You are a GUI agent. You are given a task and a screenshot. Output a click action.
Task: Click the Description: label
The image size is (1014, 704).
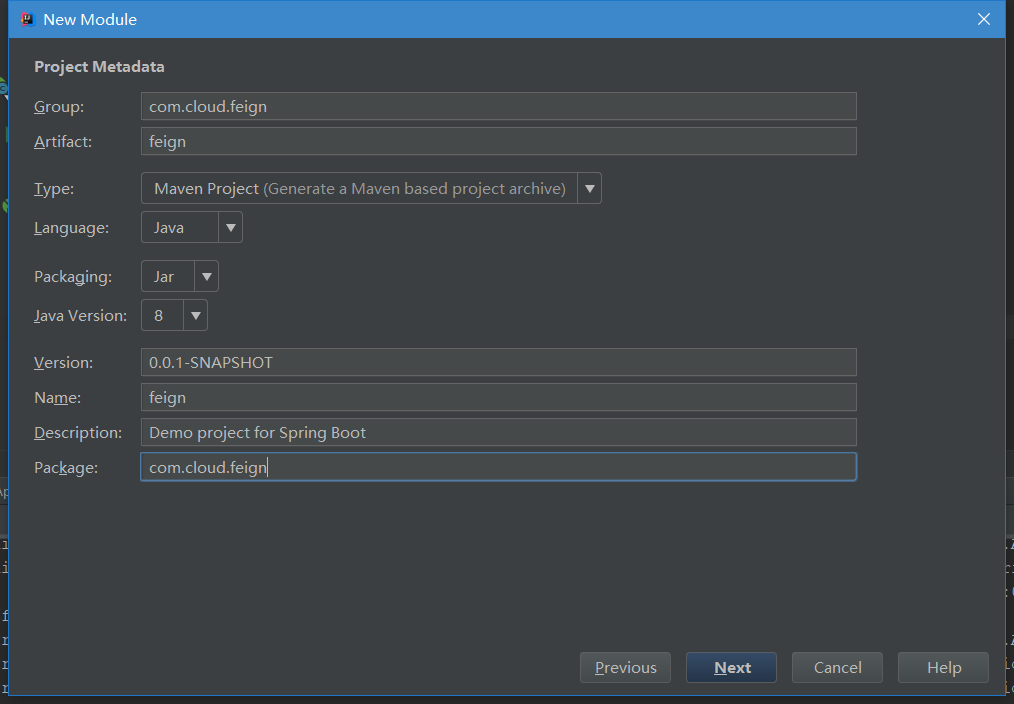[x=78, y=432]
